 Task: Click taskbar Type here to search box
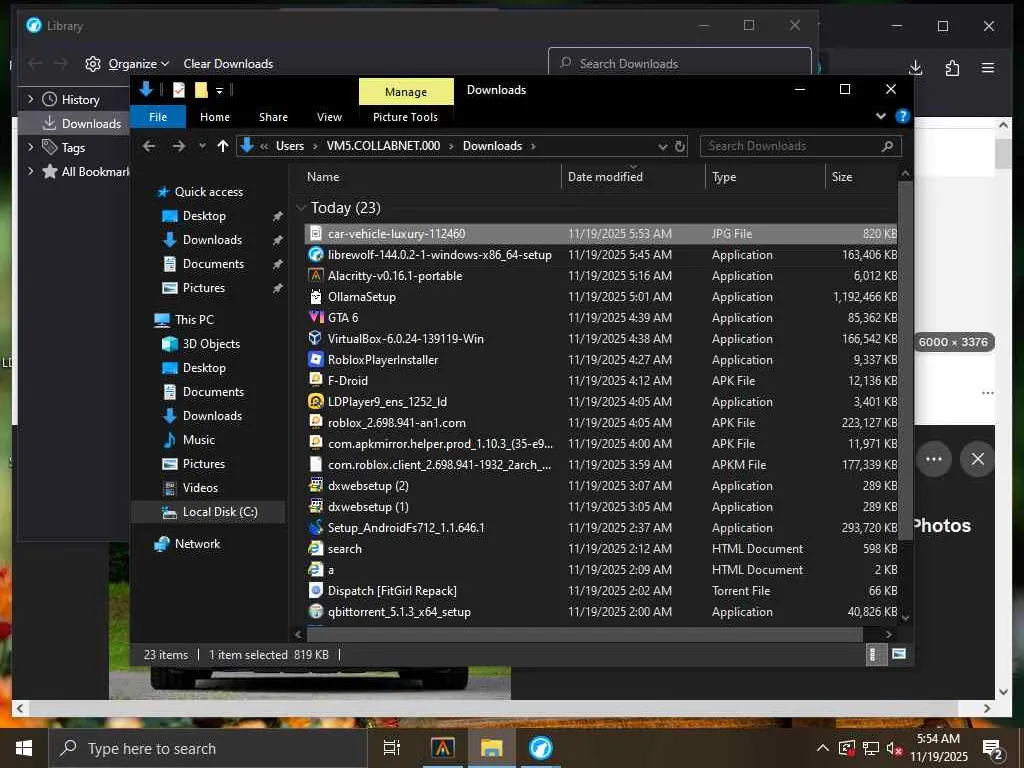click(x=208, y=748)
